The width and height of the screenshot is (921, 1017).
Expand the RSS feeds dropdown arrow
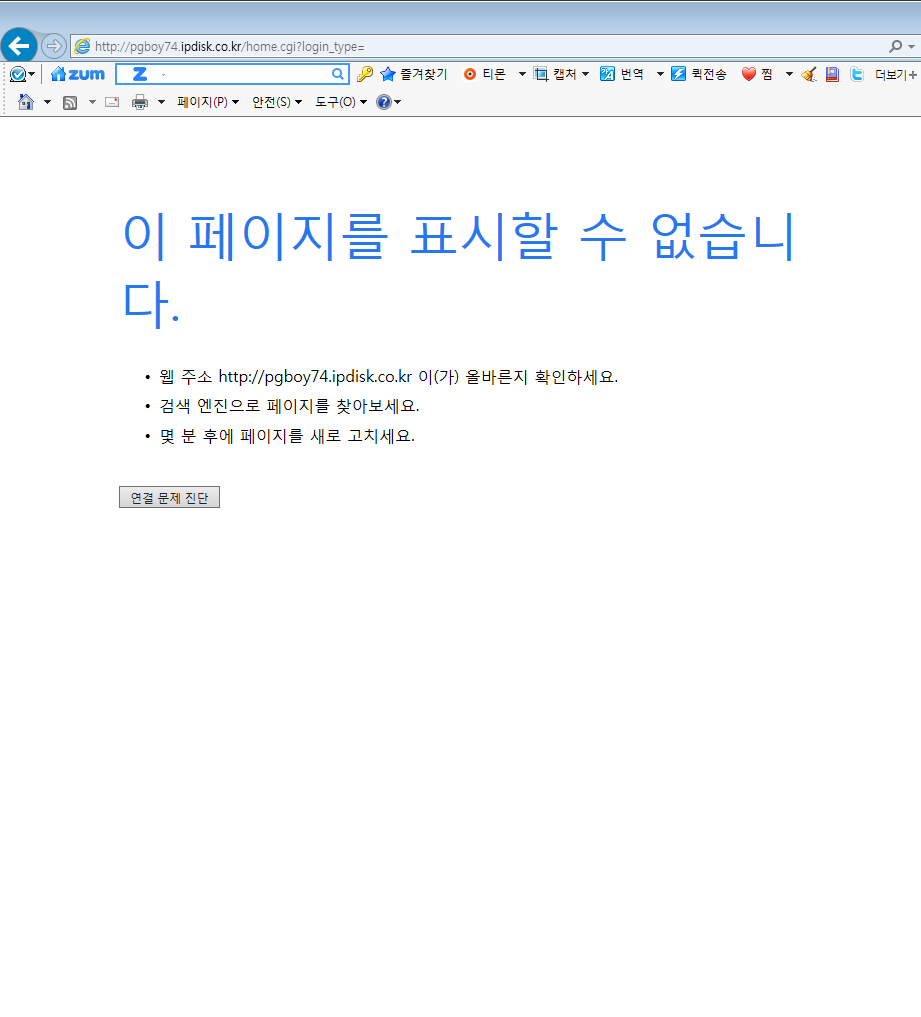[x=92, y=102]
